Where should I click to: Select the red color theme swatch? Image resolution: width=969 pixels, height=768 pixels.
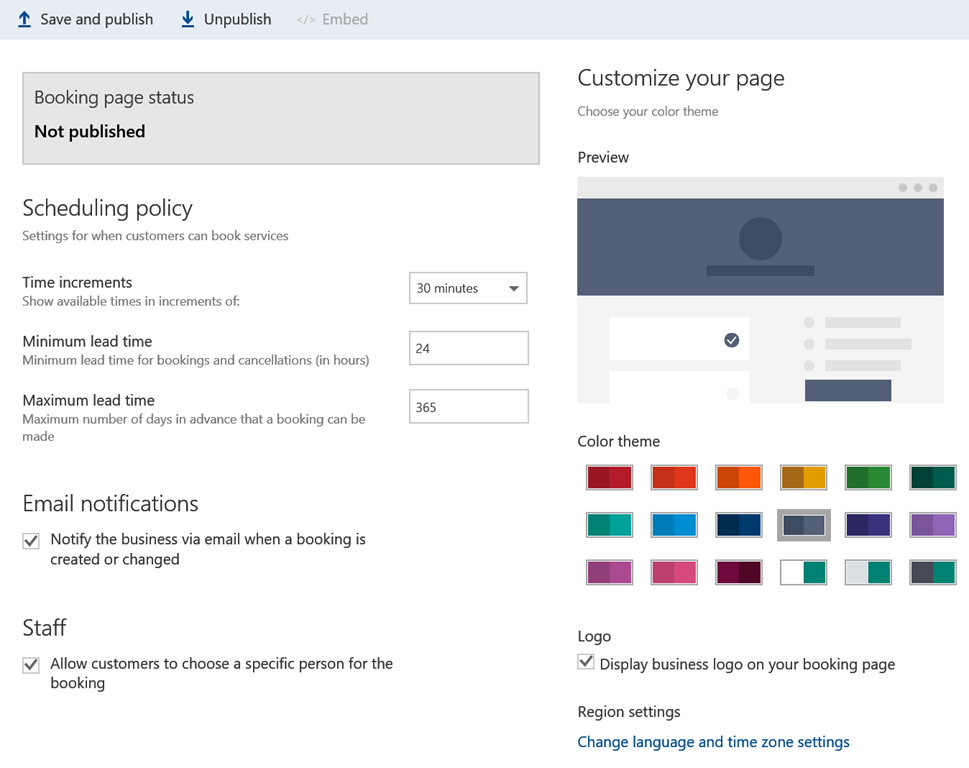609,477
